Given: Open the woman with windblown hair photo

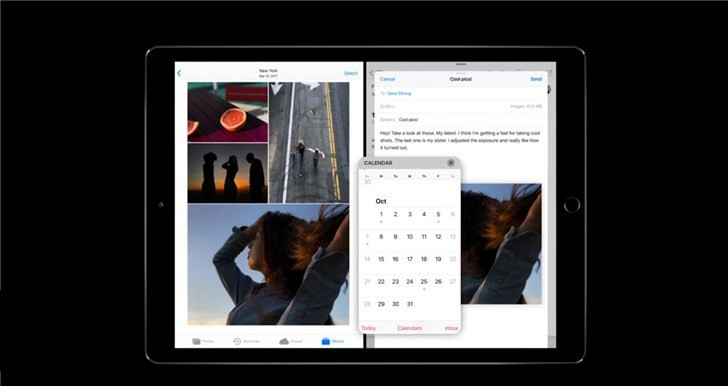Looking at the screenshot, I should click(x=268, y=264).
